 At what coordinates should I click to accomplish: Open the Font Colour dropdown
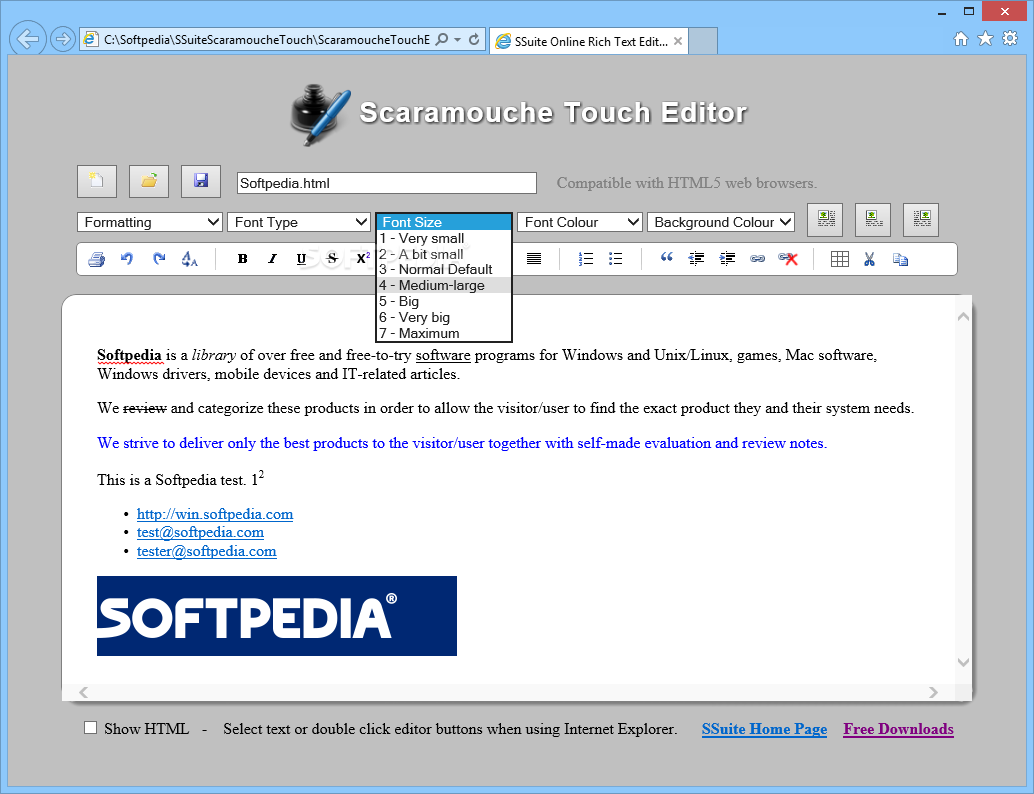coord(580,222)
